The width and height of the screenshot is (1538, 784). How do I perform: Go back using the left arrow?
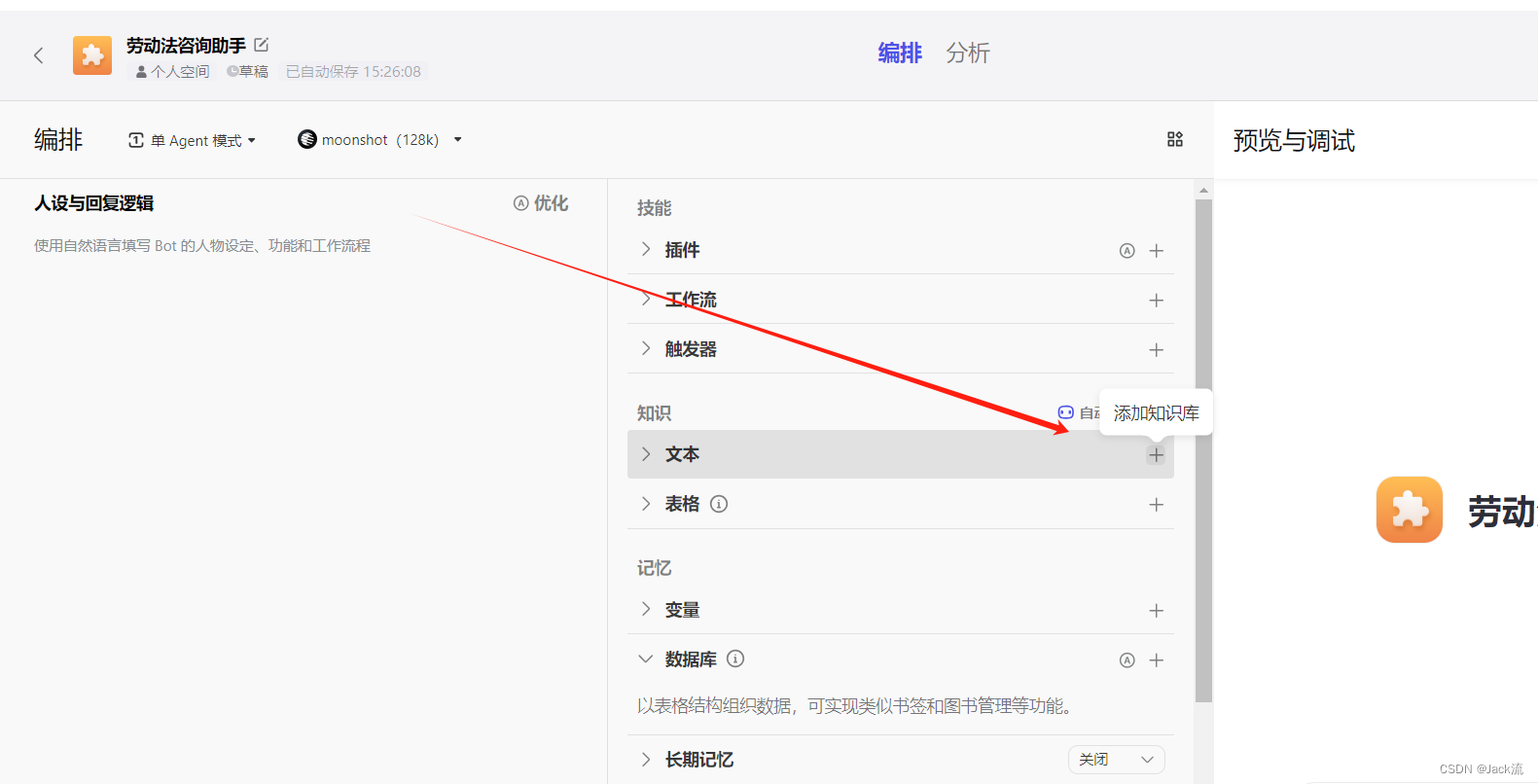(39, 55)
